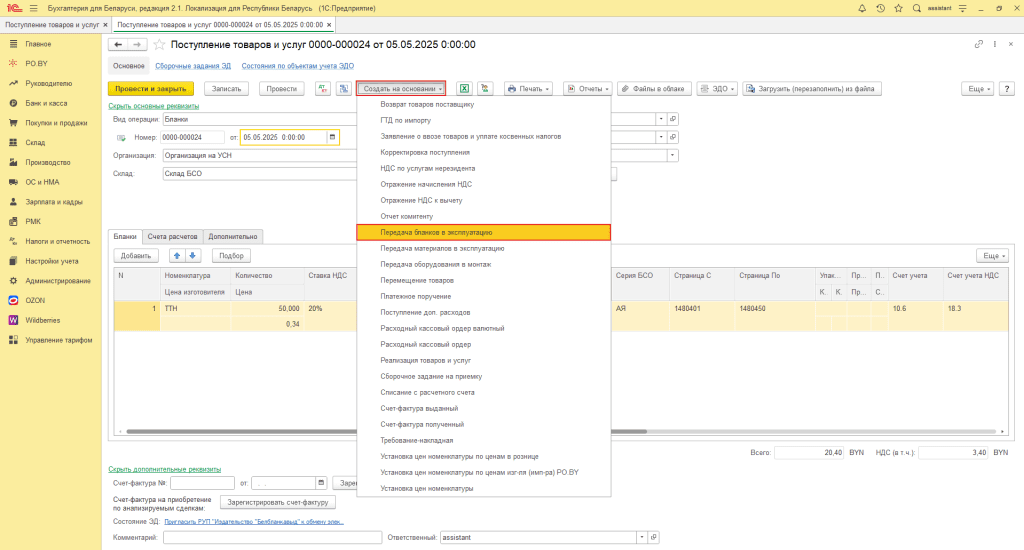Choose Корректировка поступления from menu
The height and width of the screenshot is (550, 1024).
[x=425, y=152]
